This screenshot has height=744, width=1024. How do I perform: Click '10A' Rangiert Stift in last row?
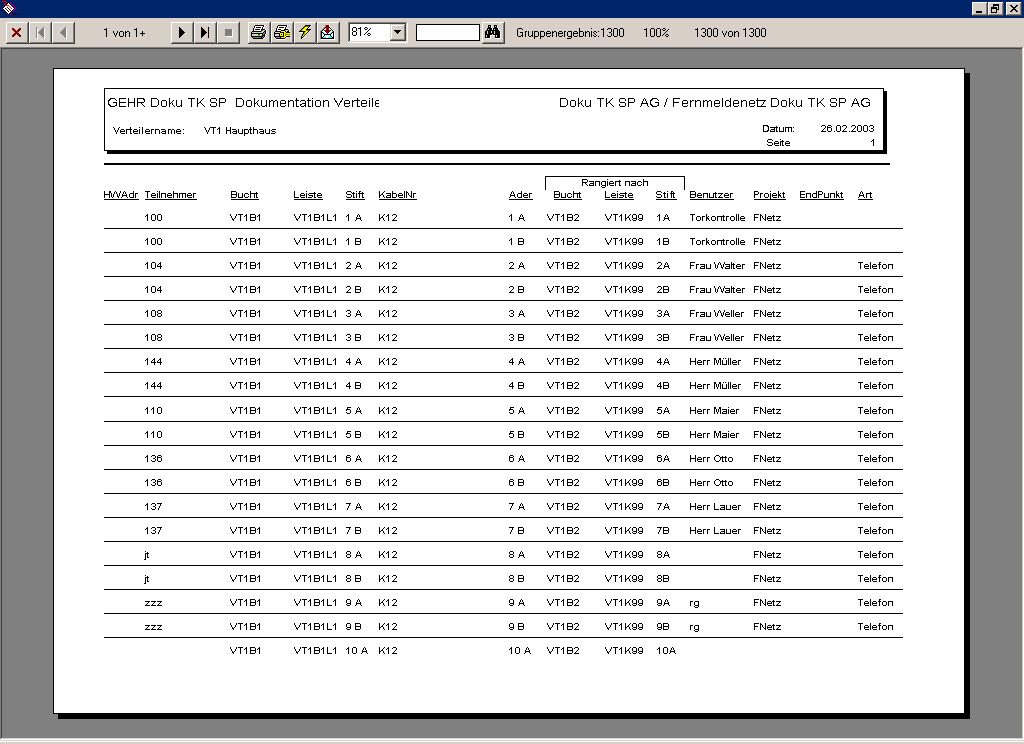(666, 651)
